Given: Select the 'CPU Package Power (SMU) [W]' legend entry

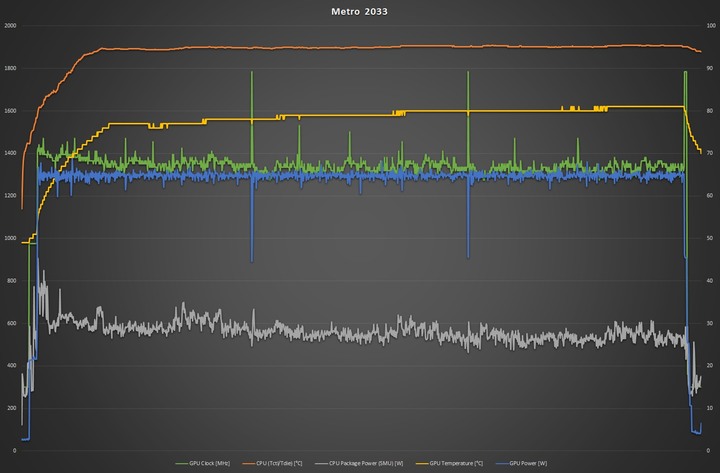Looking at the screenshot, I should click(359, 463).
